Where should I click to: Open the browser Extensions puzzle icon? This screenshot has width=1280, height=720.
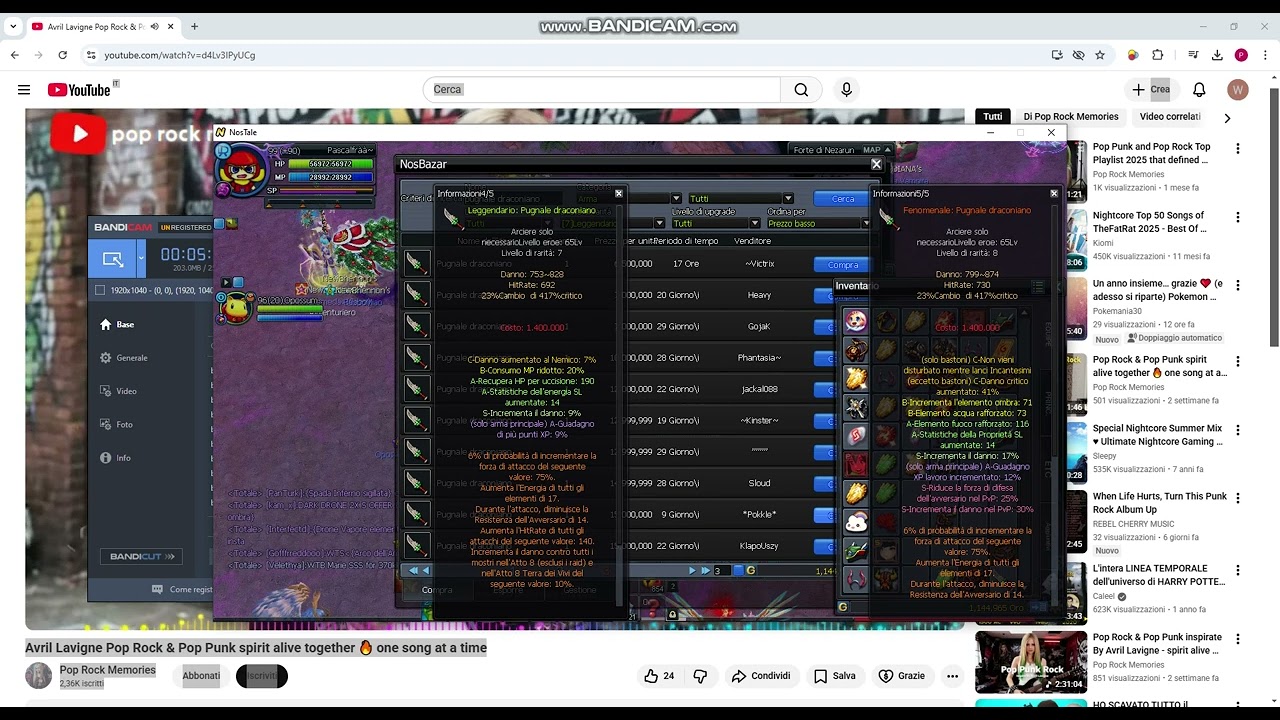[x=1158, y=55]
